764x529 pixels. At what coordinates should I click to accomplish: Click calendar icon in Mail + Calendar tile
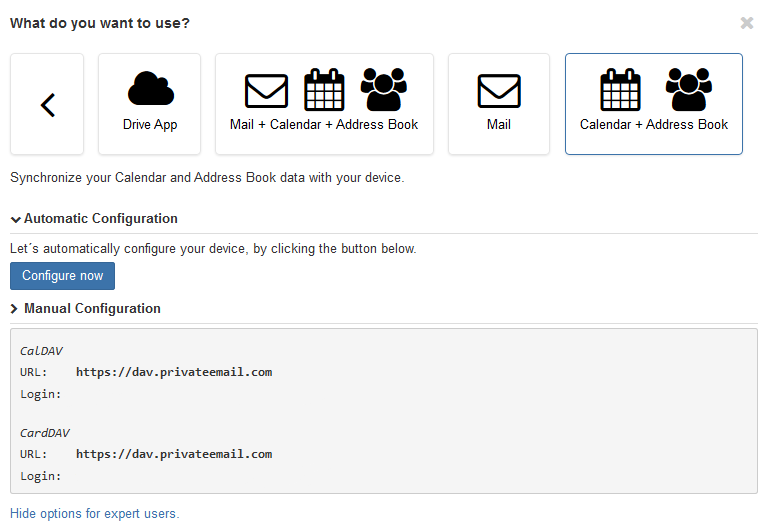tap(324, 90)
